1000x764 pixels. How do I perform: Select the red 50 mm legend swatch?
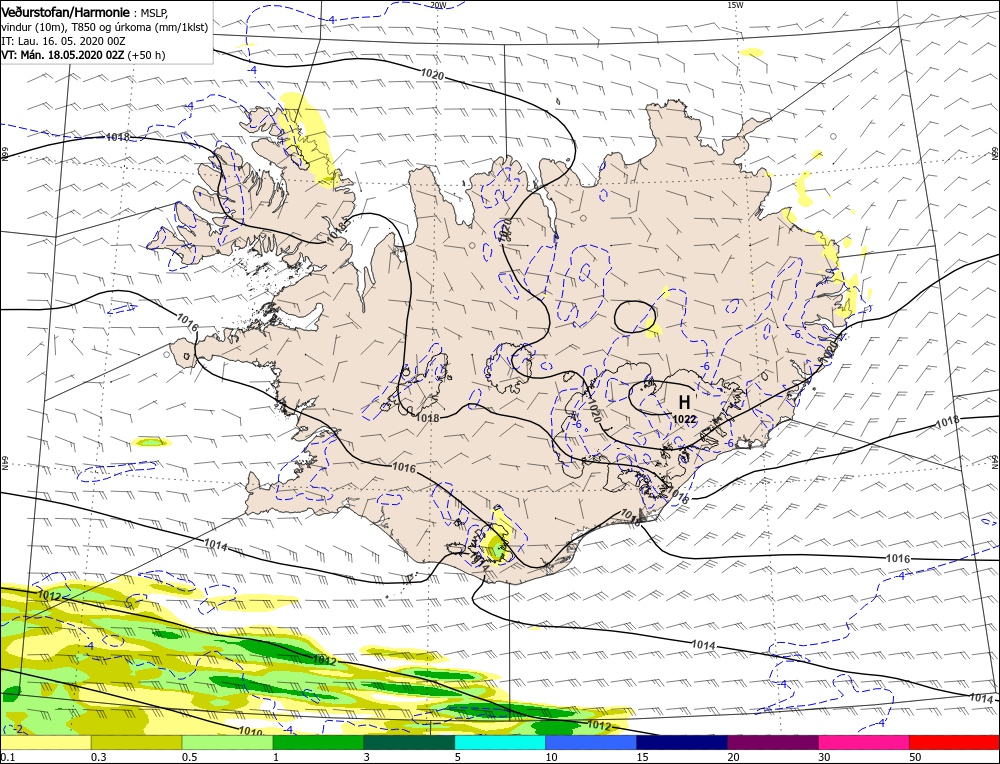954,742
